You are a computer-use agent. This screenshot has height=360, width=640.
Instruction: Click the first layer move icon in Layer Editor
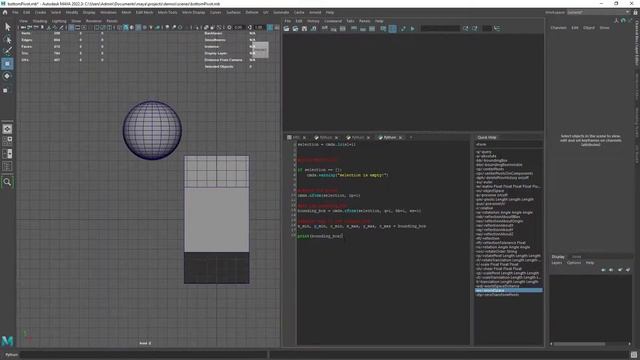coord(603,270)
